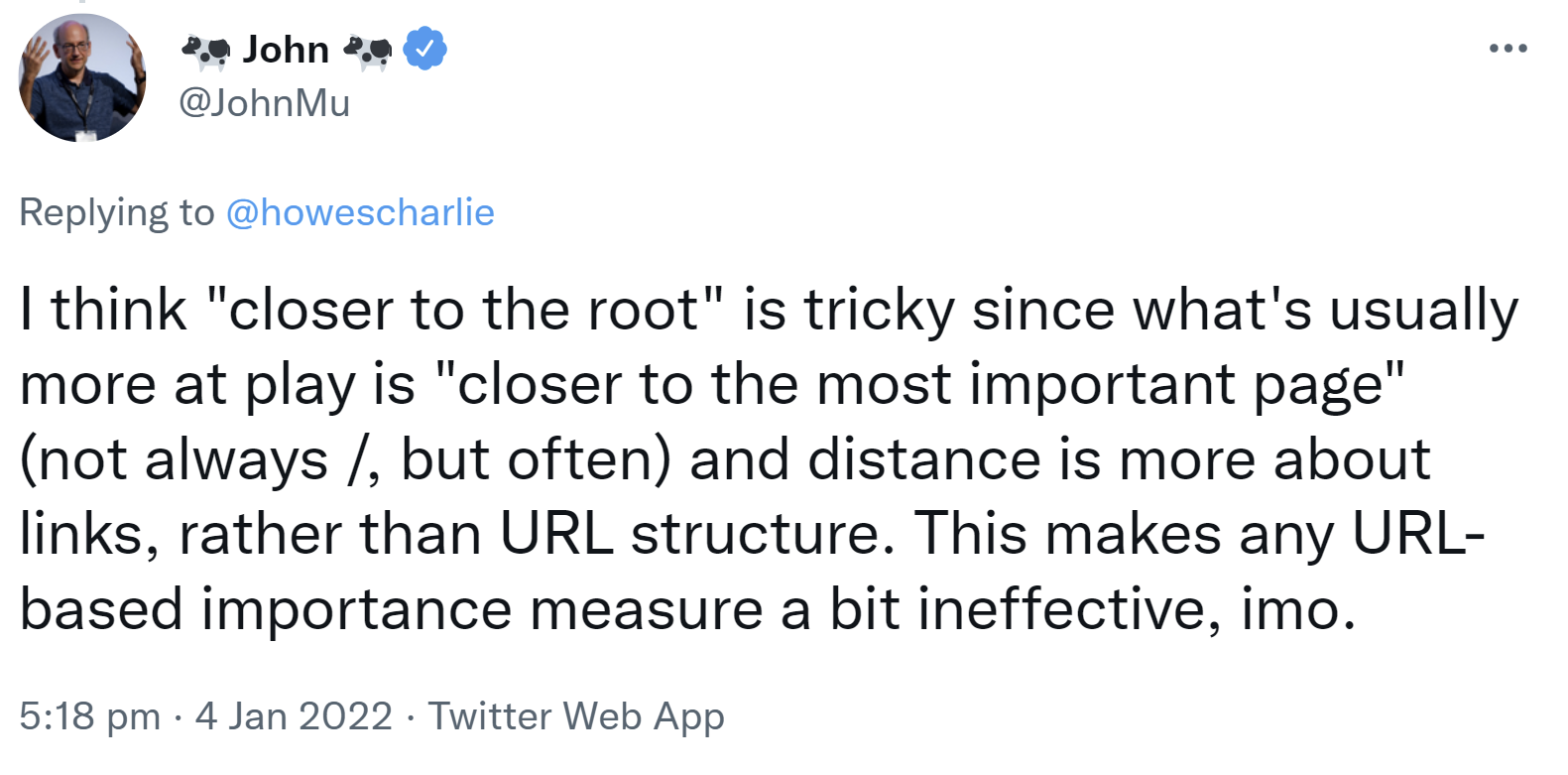Select the "4 Jan 2022" date
The width and height of the screenshot is (1568, 775).
[x=294, y=715]
